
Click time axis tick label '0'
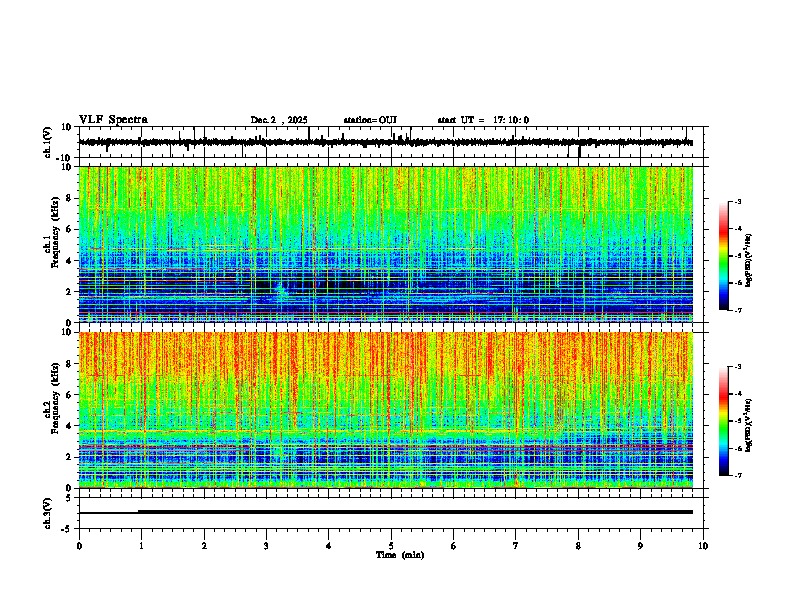79,546
